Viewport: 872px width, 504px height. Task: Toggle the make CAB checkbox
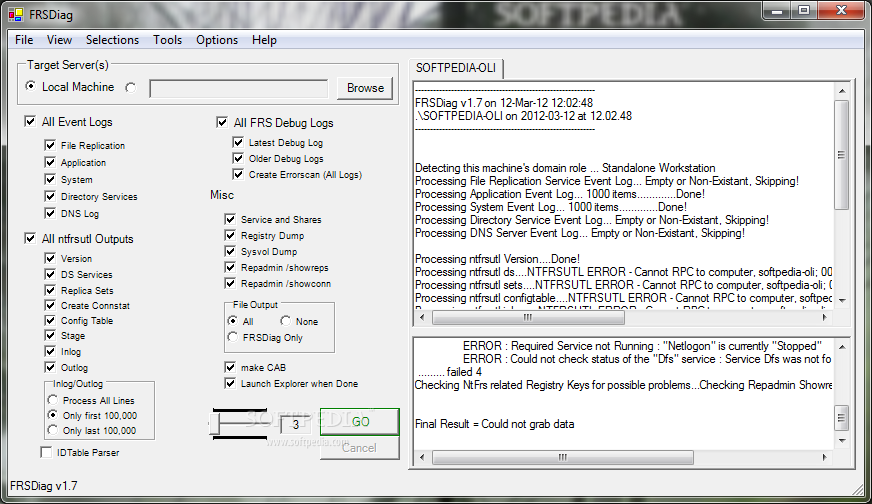(230, 367)
